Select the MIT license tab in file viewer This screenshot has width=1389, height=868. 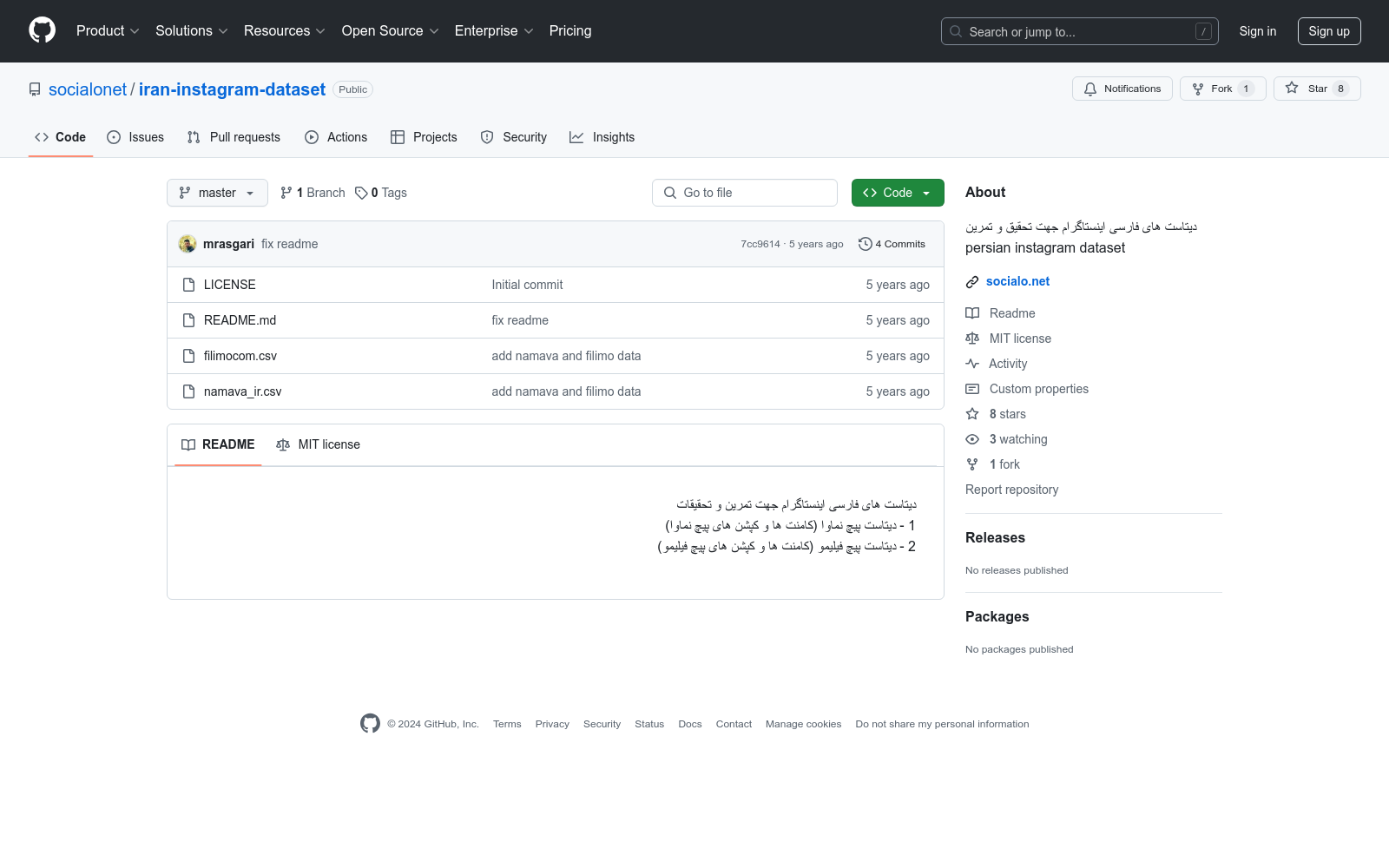coord(318,444)
